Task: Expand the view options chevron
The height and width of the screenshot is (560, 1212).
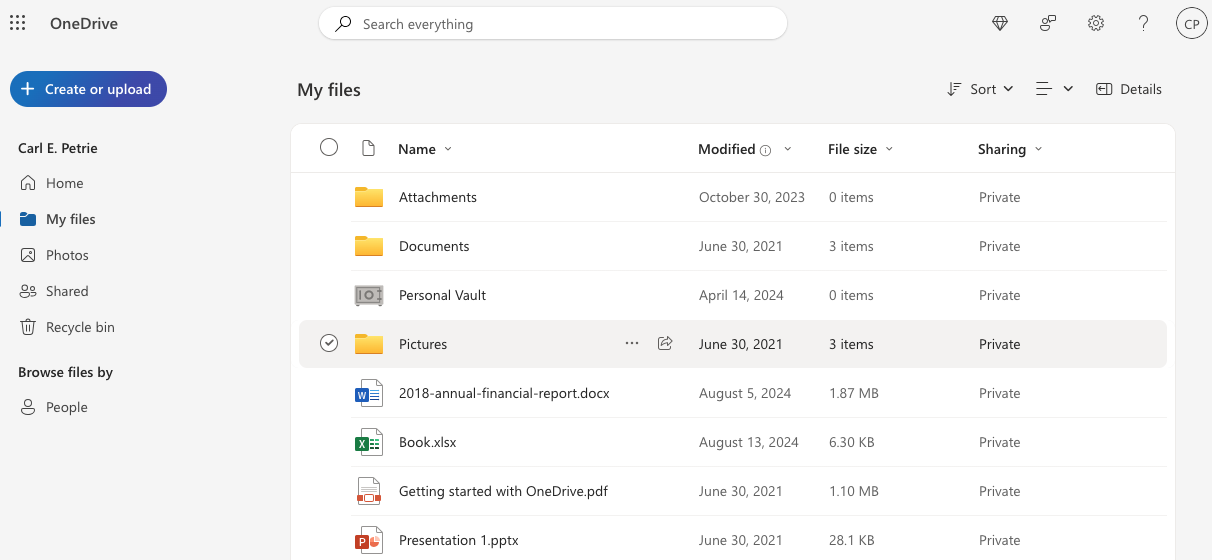Action: (x=1068, y=89)
